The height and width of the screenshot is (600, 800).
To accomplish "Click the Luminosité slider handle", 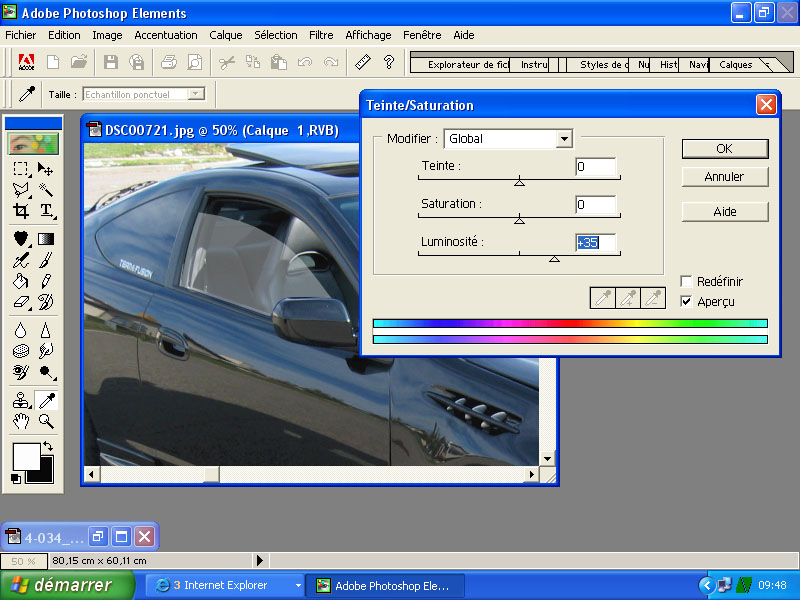I will [x=554, y=258].
